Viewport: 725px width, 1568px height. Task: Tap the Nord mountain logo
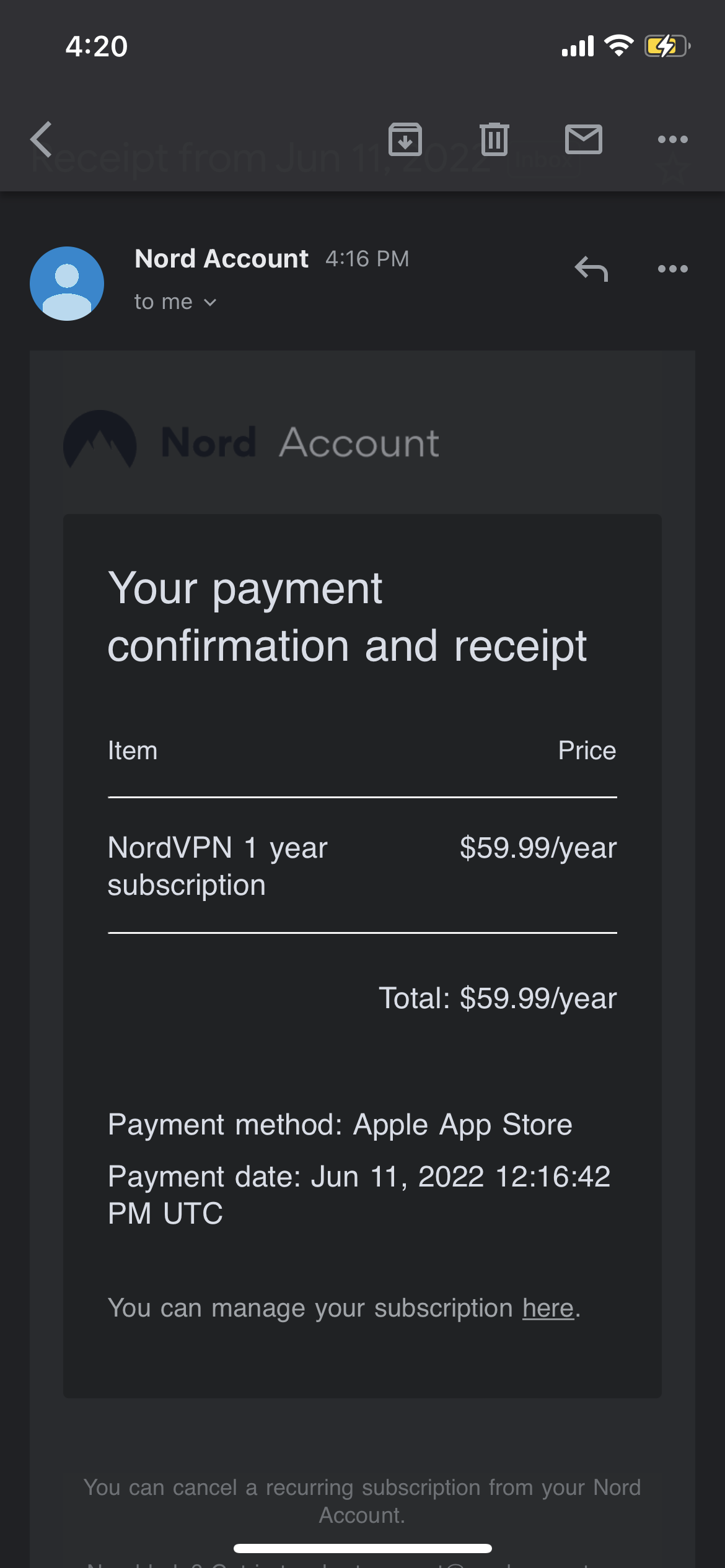click(100, 441)
